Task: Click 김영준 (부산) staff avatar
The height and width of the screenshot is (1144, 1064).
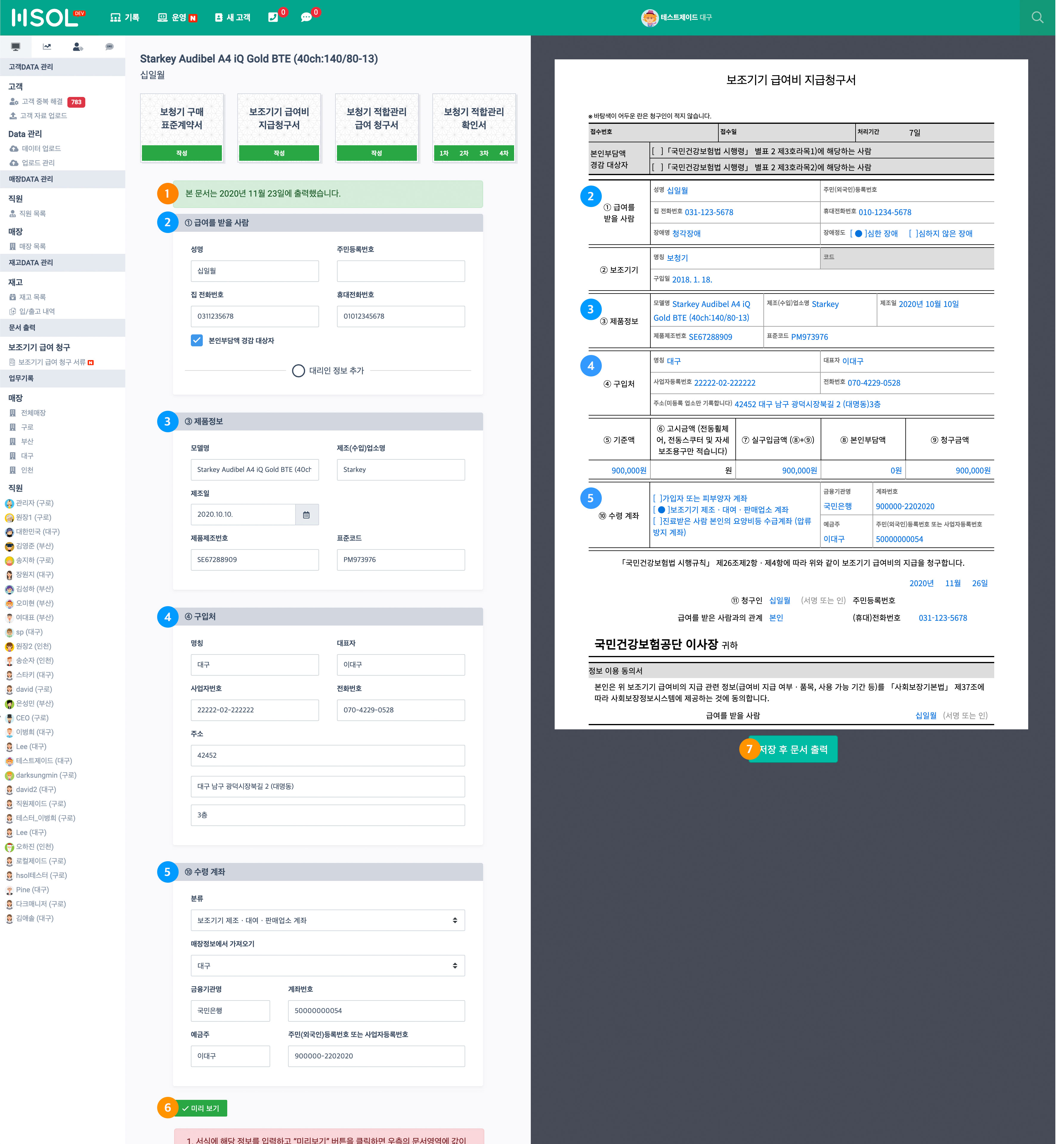Action: [x=9, y=546]
